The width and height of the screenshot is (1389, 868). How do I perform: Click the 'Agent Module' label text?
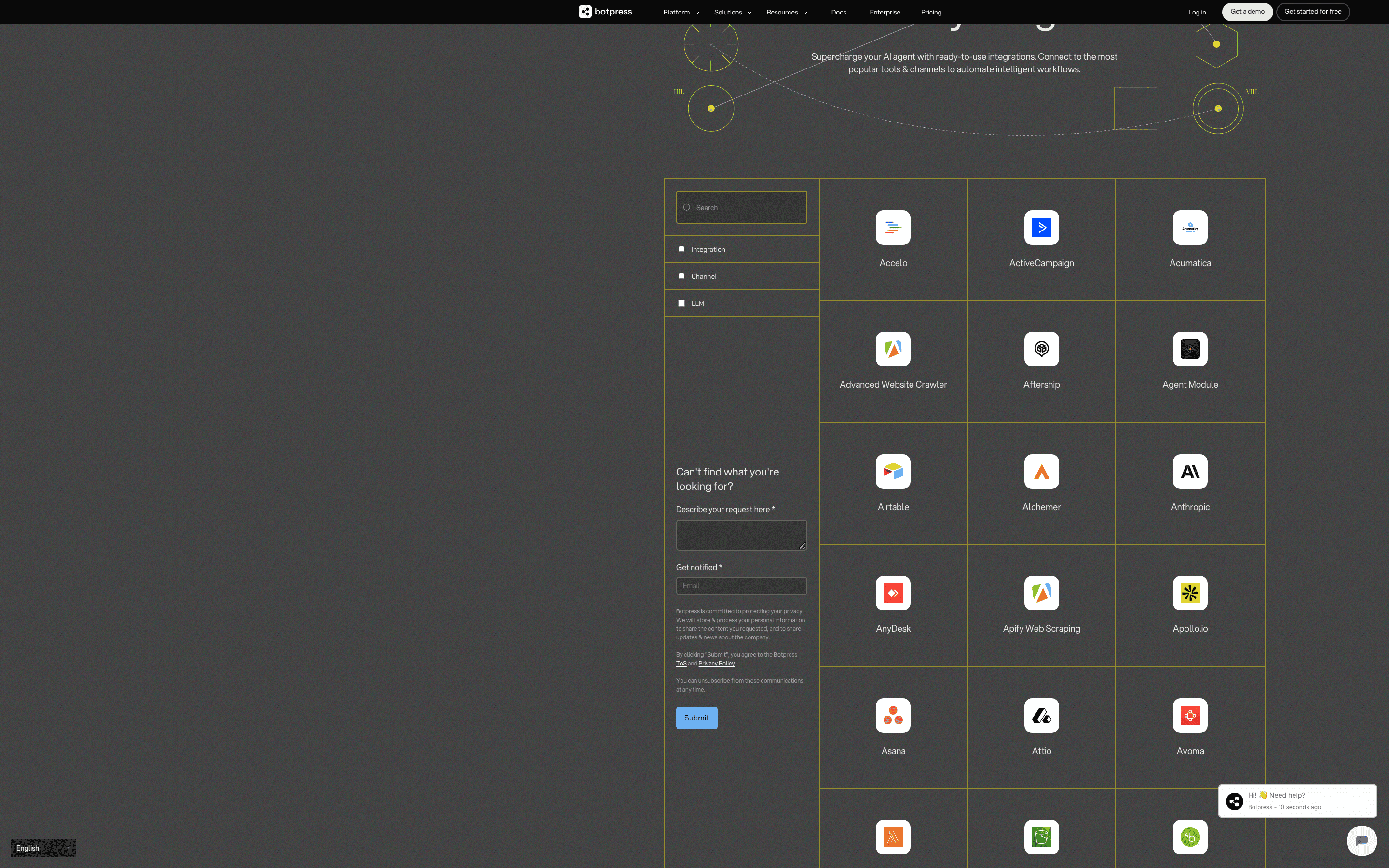tap(1190, 385)
